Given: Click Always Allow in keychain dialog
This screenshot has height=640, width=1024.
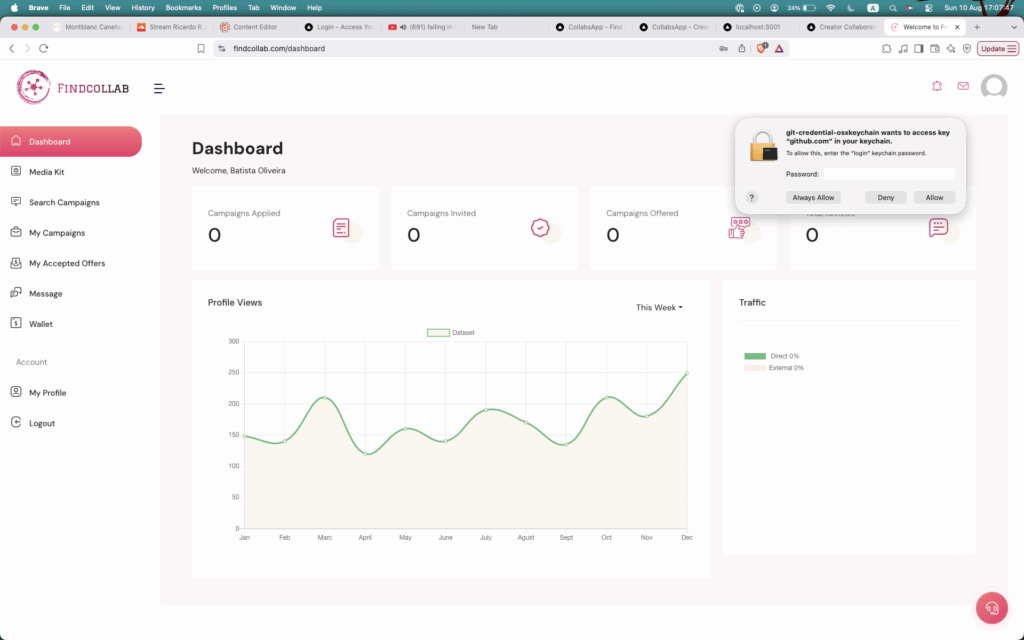Looking at the screenshot, I should click(x=813, y=197).
